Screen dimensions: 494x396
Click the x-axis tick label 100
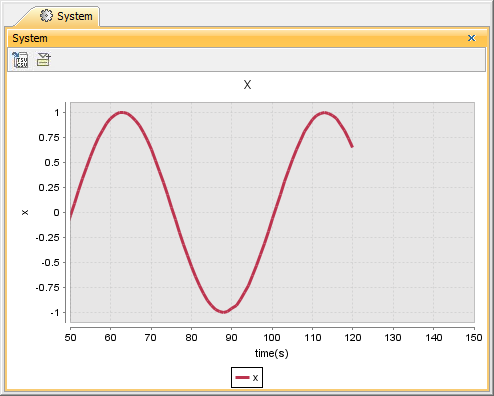272,338
